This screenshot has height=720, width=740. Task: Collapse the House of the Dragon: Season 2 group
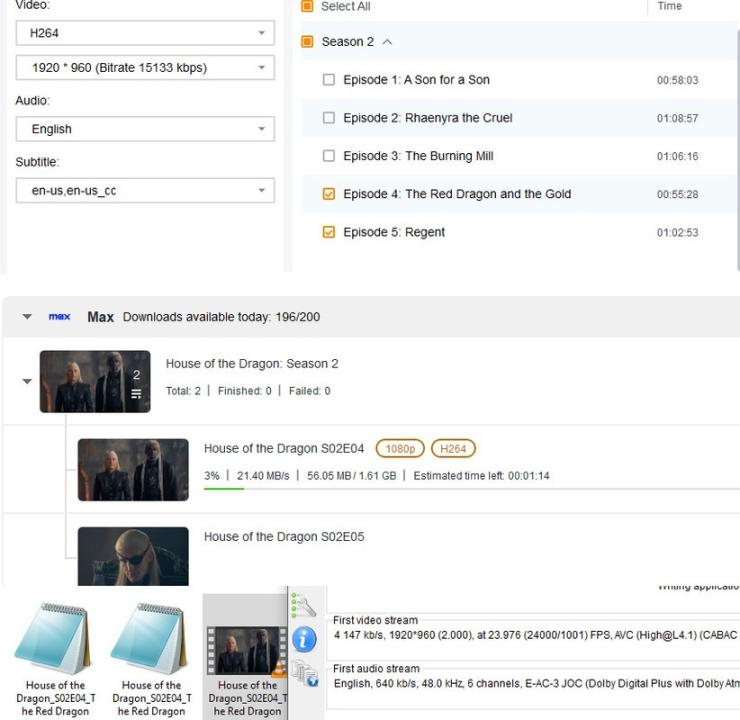[27, 381]
